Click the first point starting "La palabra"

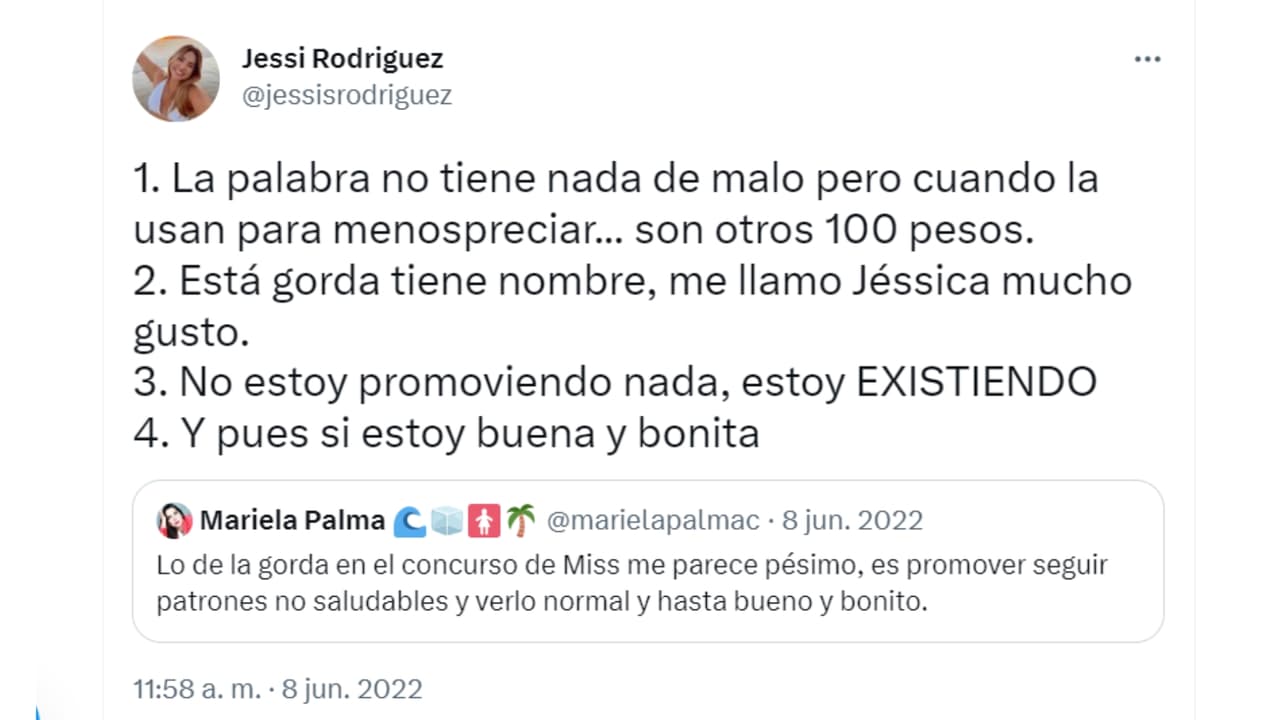[x=615, y=180]
